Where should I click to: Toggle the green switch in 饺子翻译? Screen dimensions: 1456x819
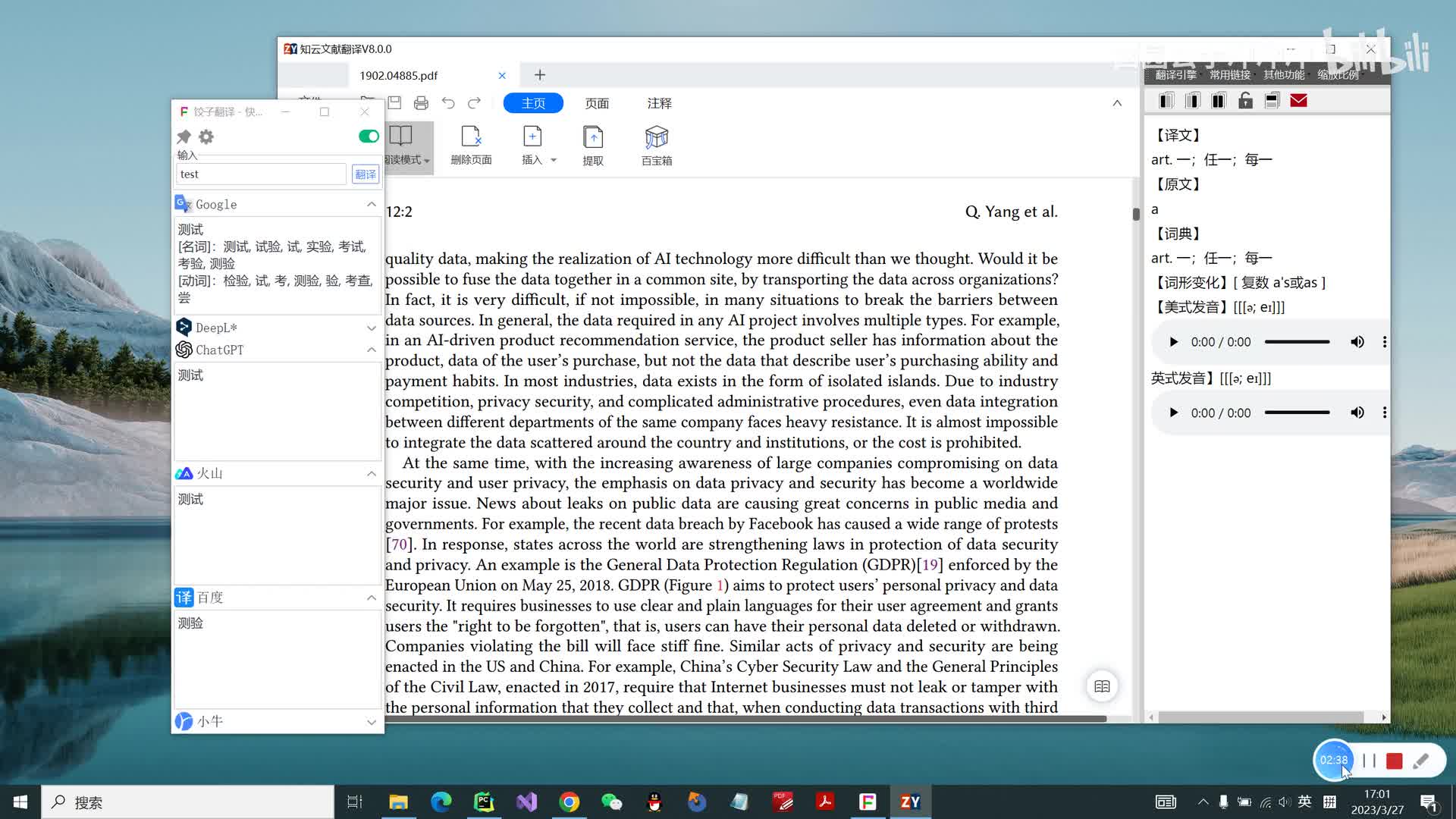pyautogui.click(x=369, y=136)
